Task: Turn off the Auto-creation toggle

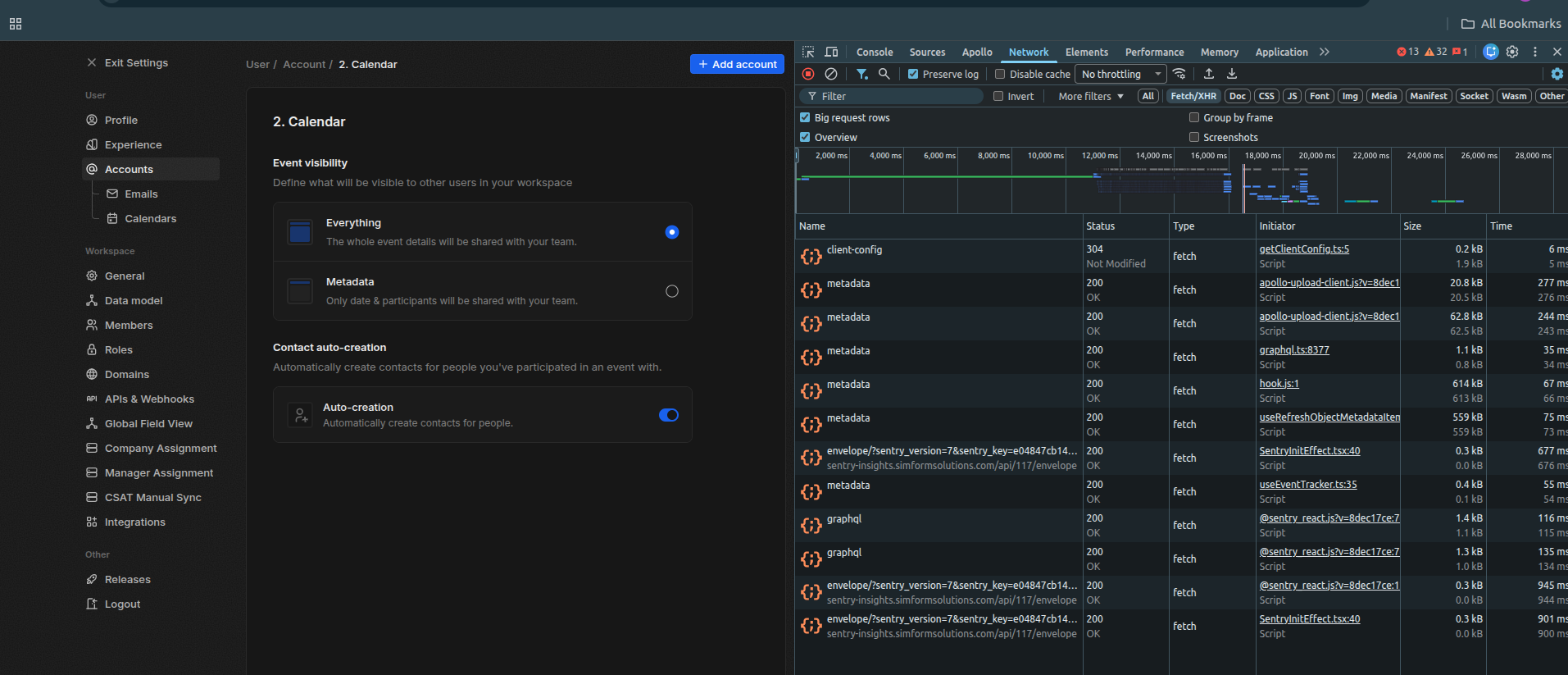Action: coord(669,415)
